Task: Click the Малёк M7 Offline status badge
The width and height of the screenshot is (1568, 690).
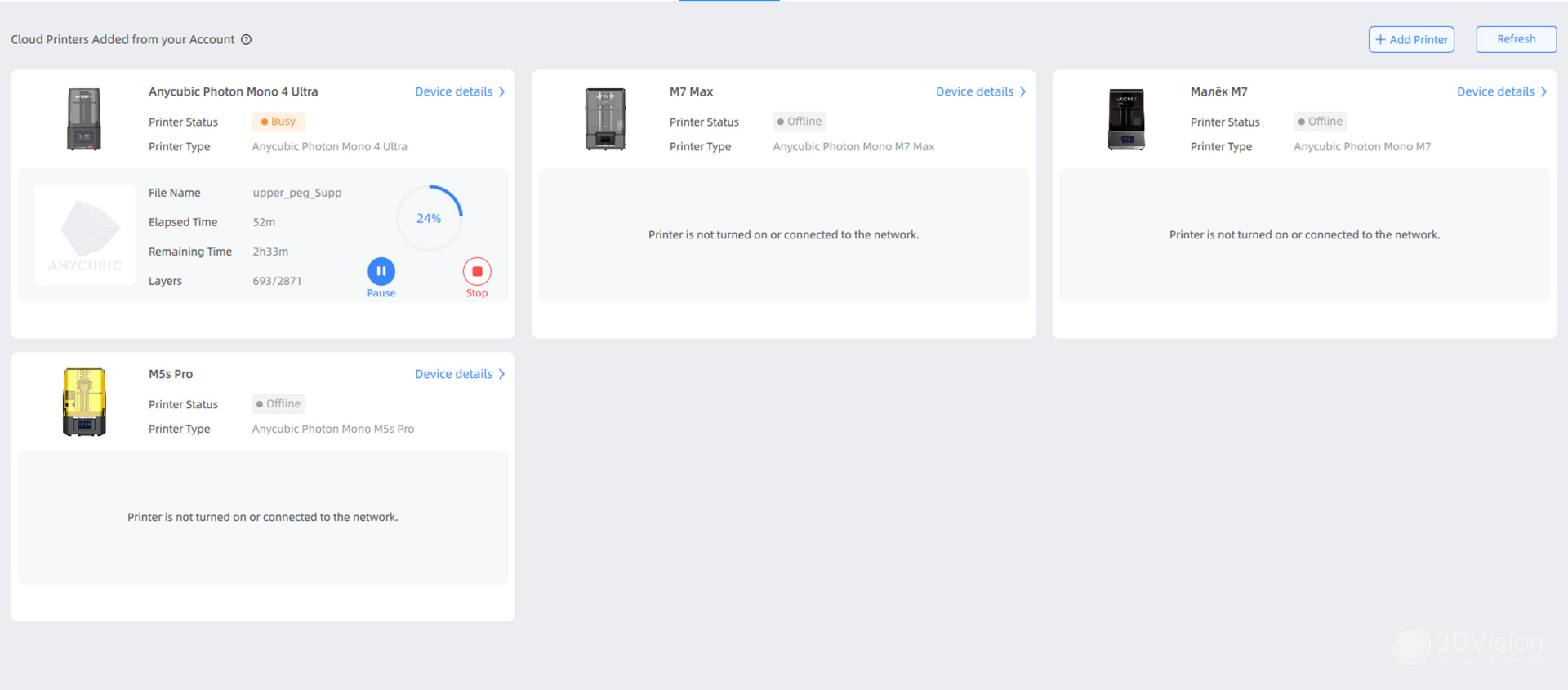Action: pos(1321,122)
